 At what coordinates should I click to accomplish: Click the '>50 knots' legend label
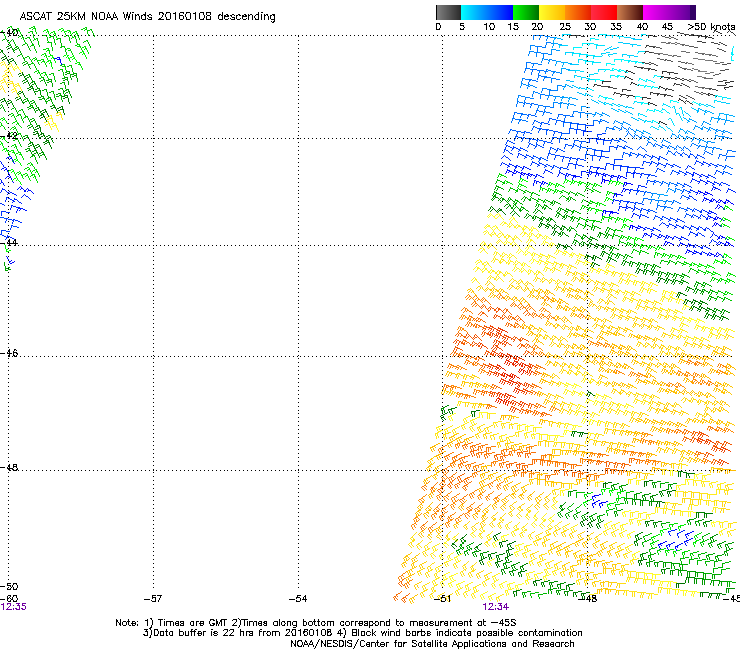point(711,27)
